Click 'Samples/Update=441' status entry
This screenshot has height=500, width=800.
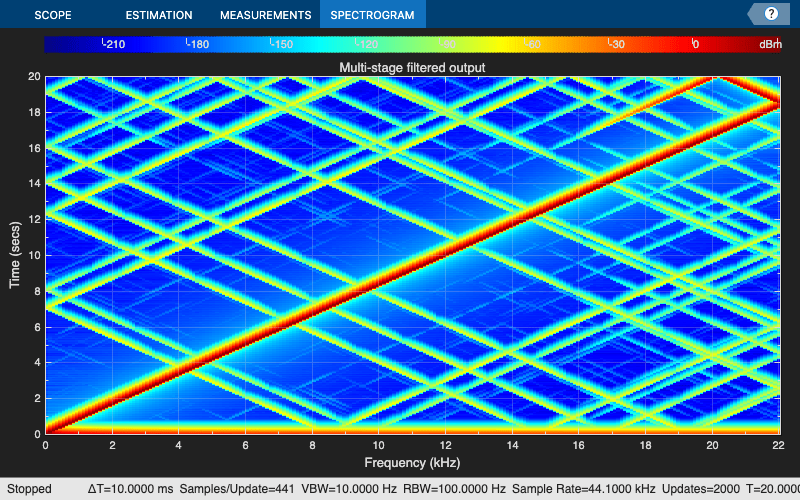click(x=237, y=489)
